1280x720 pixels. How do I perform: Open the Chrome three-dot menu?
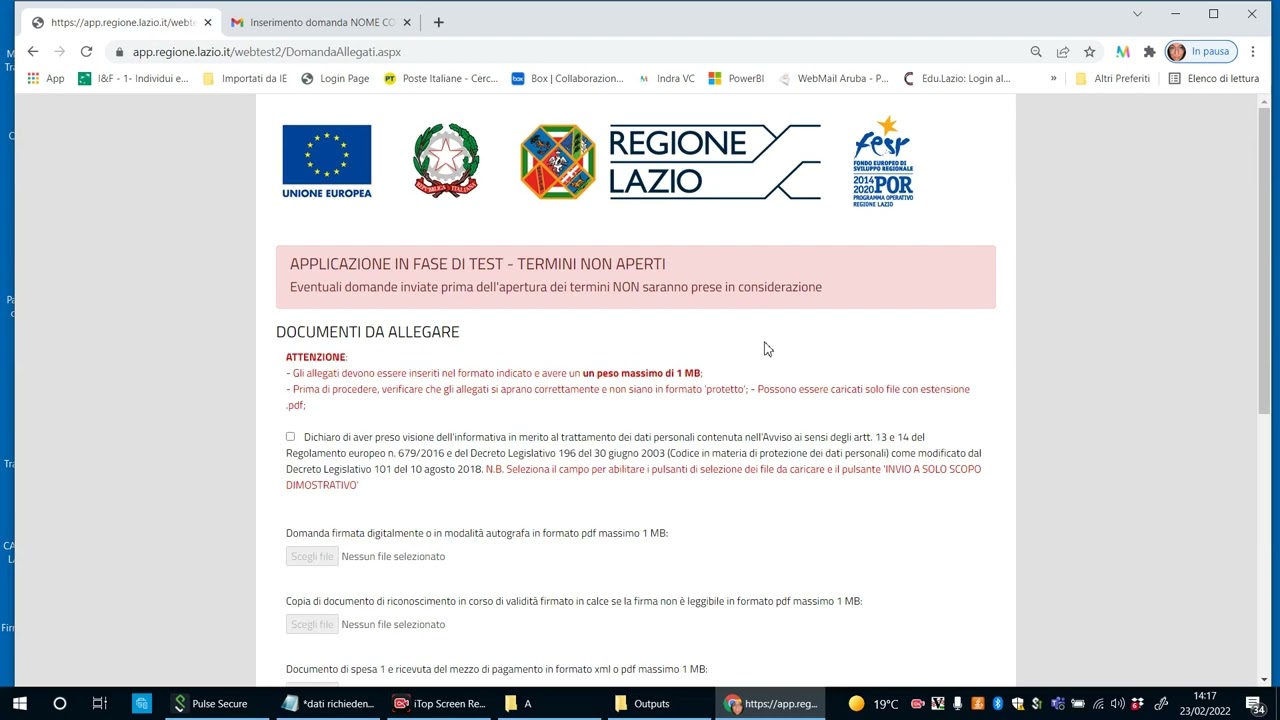[x=1253, y=51]
